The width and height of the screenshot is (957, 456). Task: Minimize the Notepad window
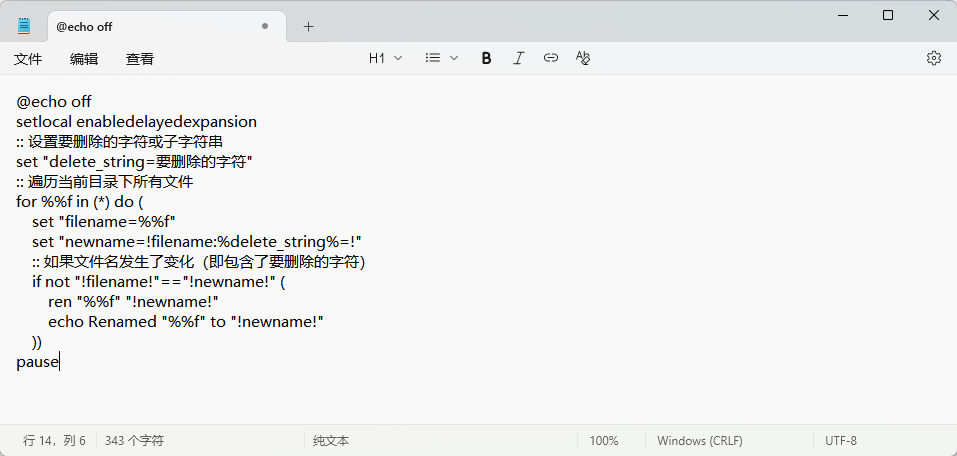843,15
